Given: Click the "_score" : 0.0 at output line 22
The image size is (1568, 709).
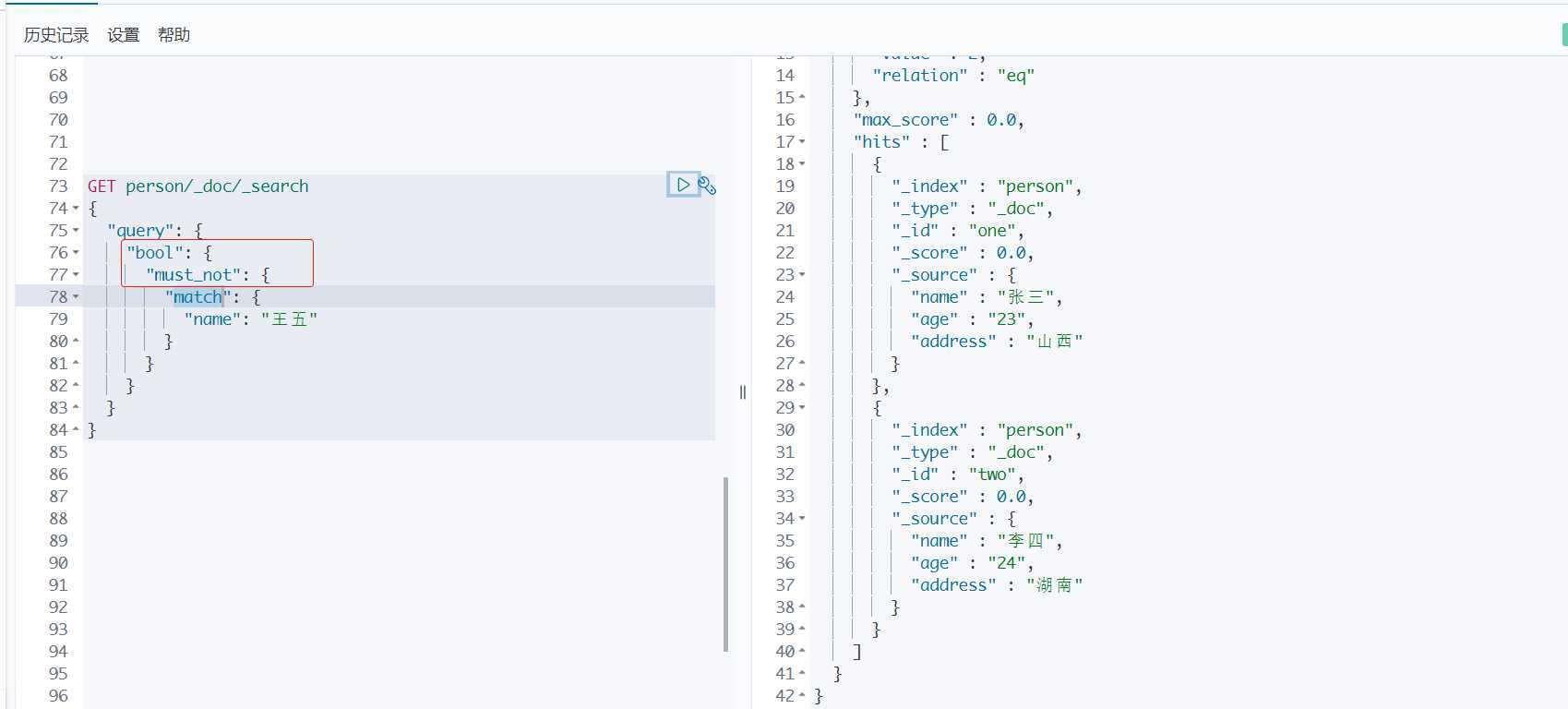Looking at the screenshot, I should (x=963, y=253).
